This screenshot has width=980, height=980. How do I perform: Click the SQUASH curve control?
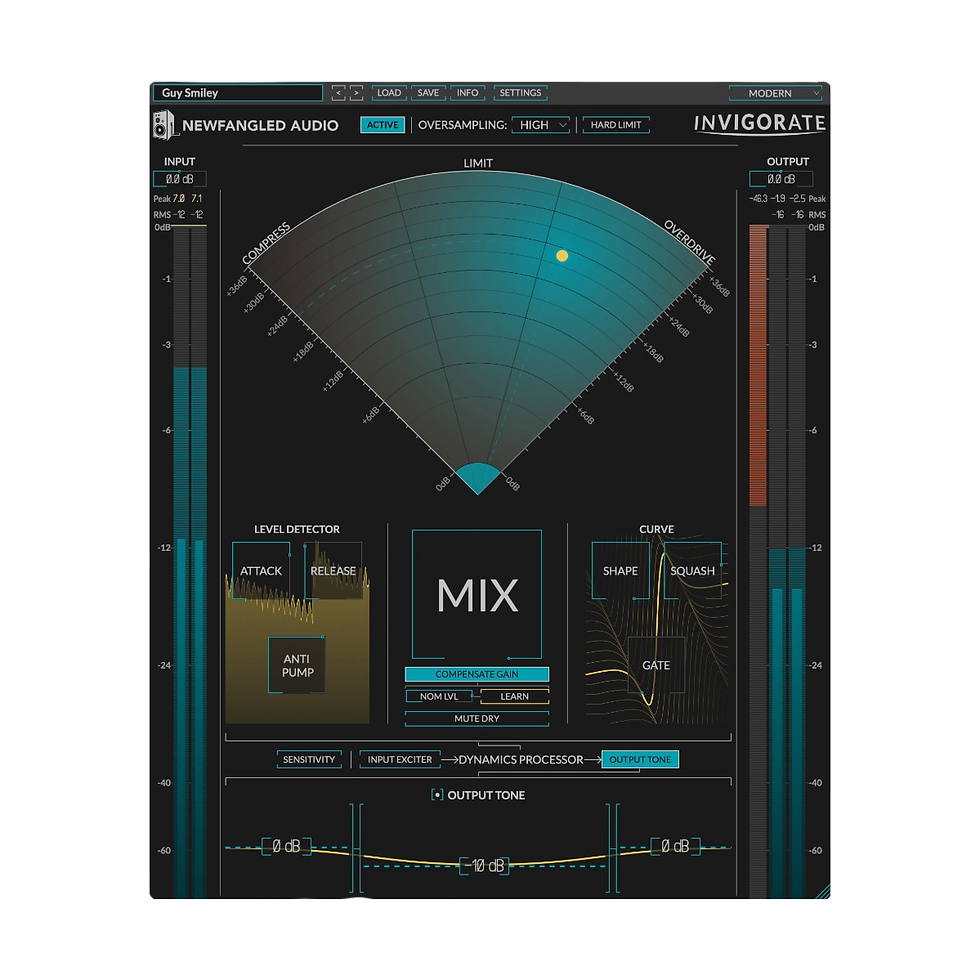(692, 570)
